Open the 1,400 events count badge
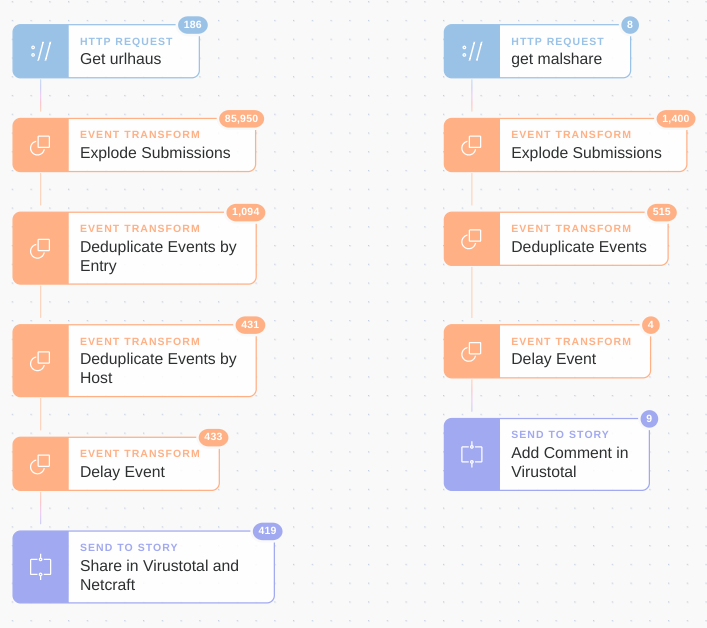Image resolution: width=707 pixels, height=628 pixels. click(675, 119)
